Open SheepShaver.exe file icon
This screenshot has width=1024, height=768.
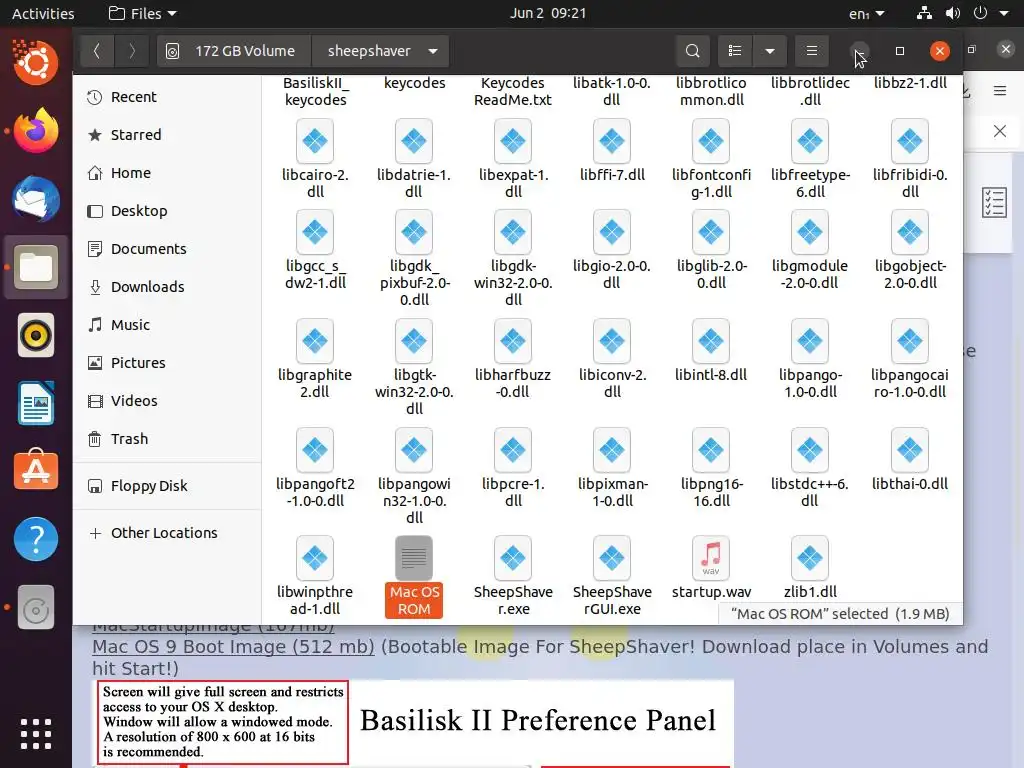pos(513,559)
